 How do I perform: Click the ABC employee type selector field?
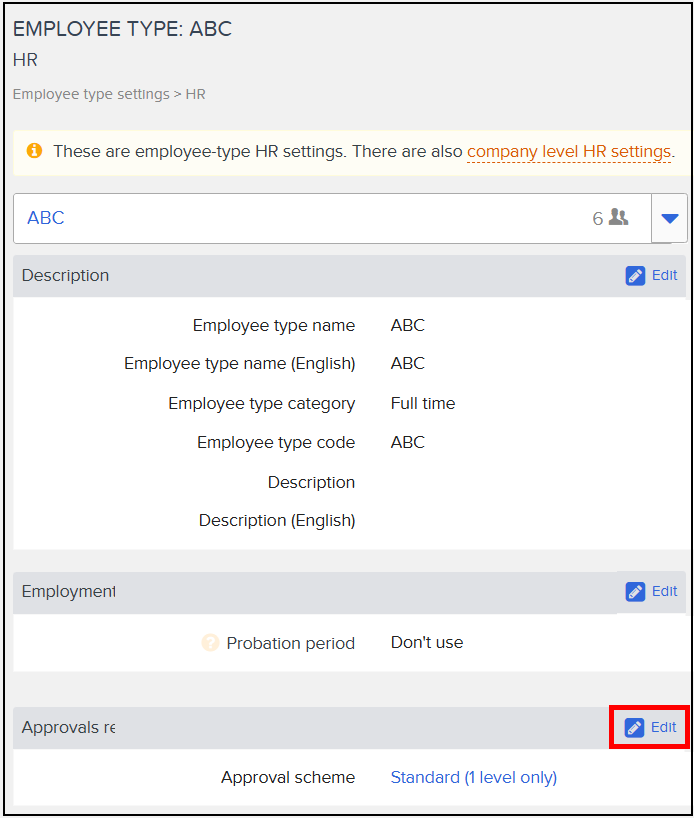[x=332, y=218]
